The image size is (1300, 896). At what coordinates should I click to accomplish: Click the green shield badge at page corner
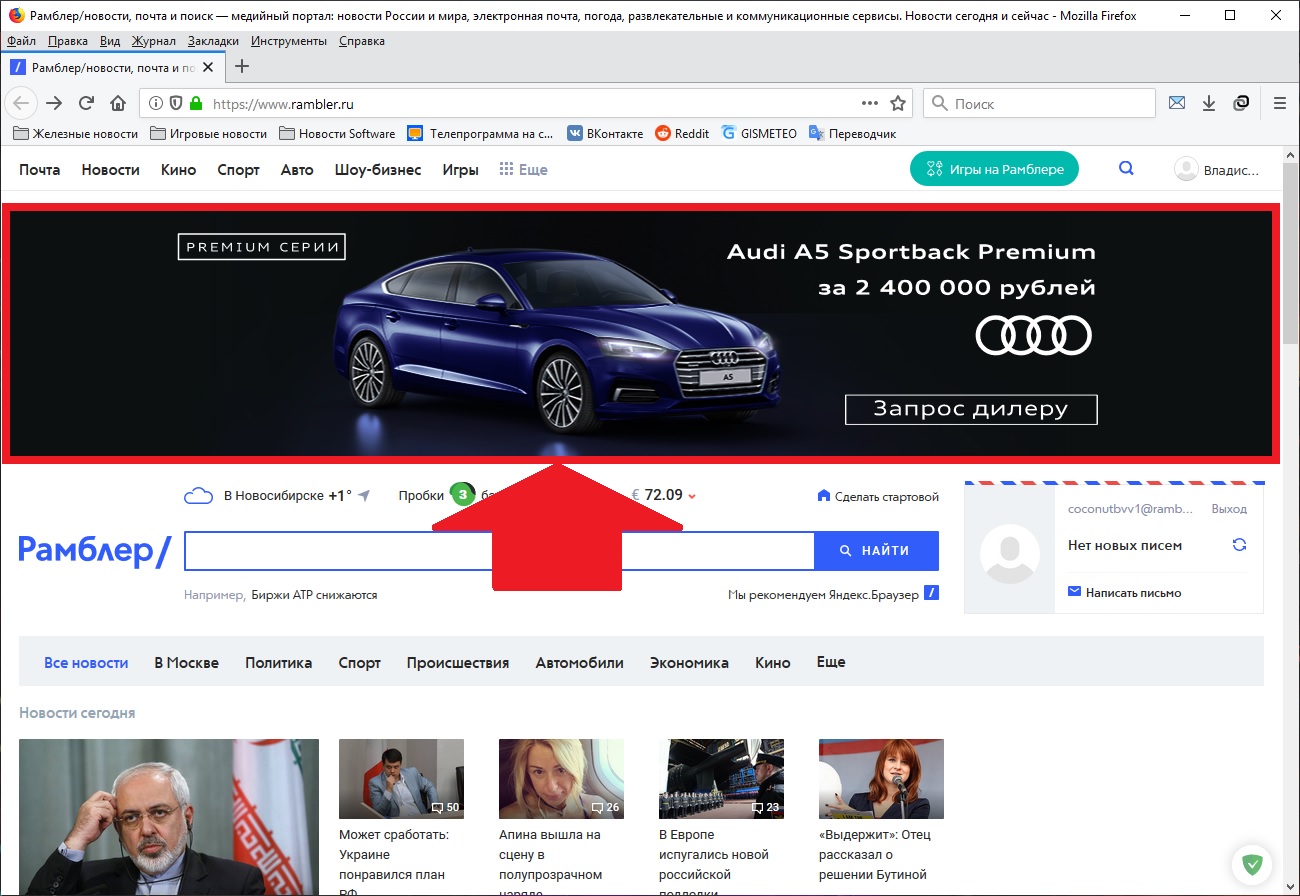click(x=1250, y=863)
